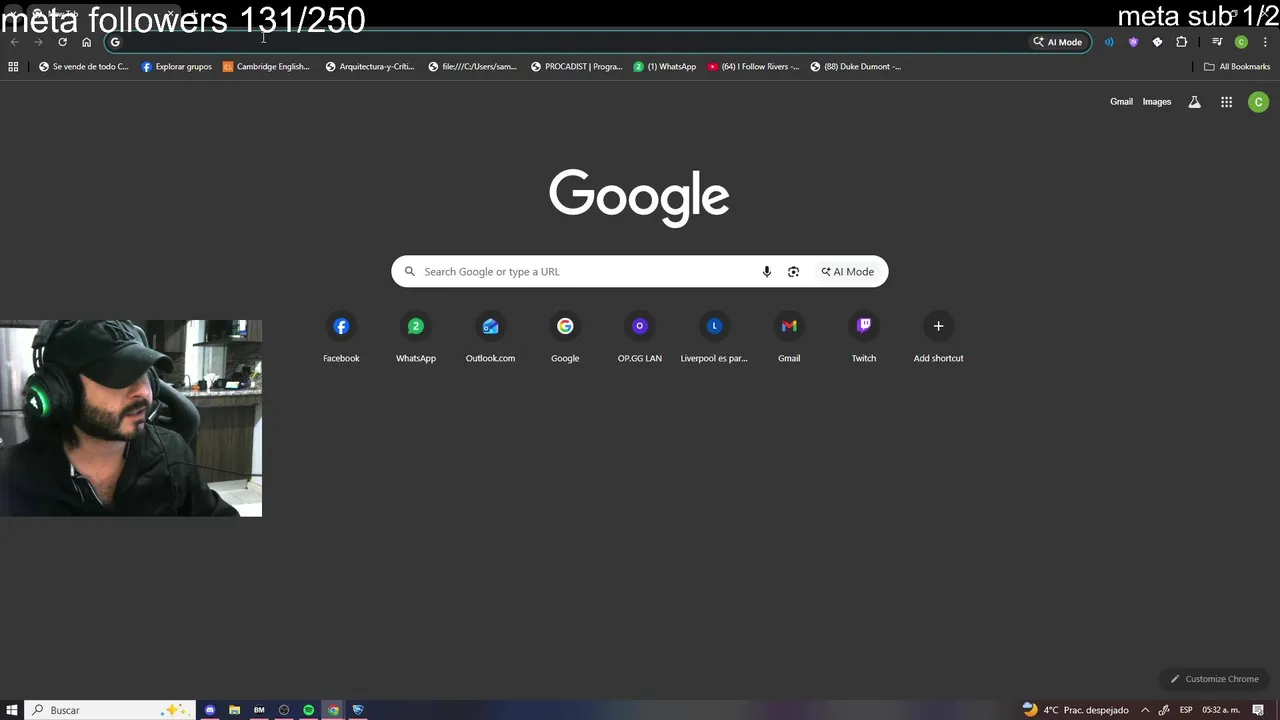Screen dimensions: 1280x720
Task: Open the '(88) Duke Dumont' bookmark
Action: click(856, 67)
